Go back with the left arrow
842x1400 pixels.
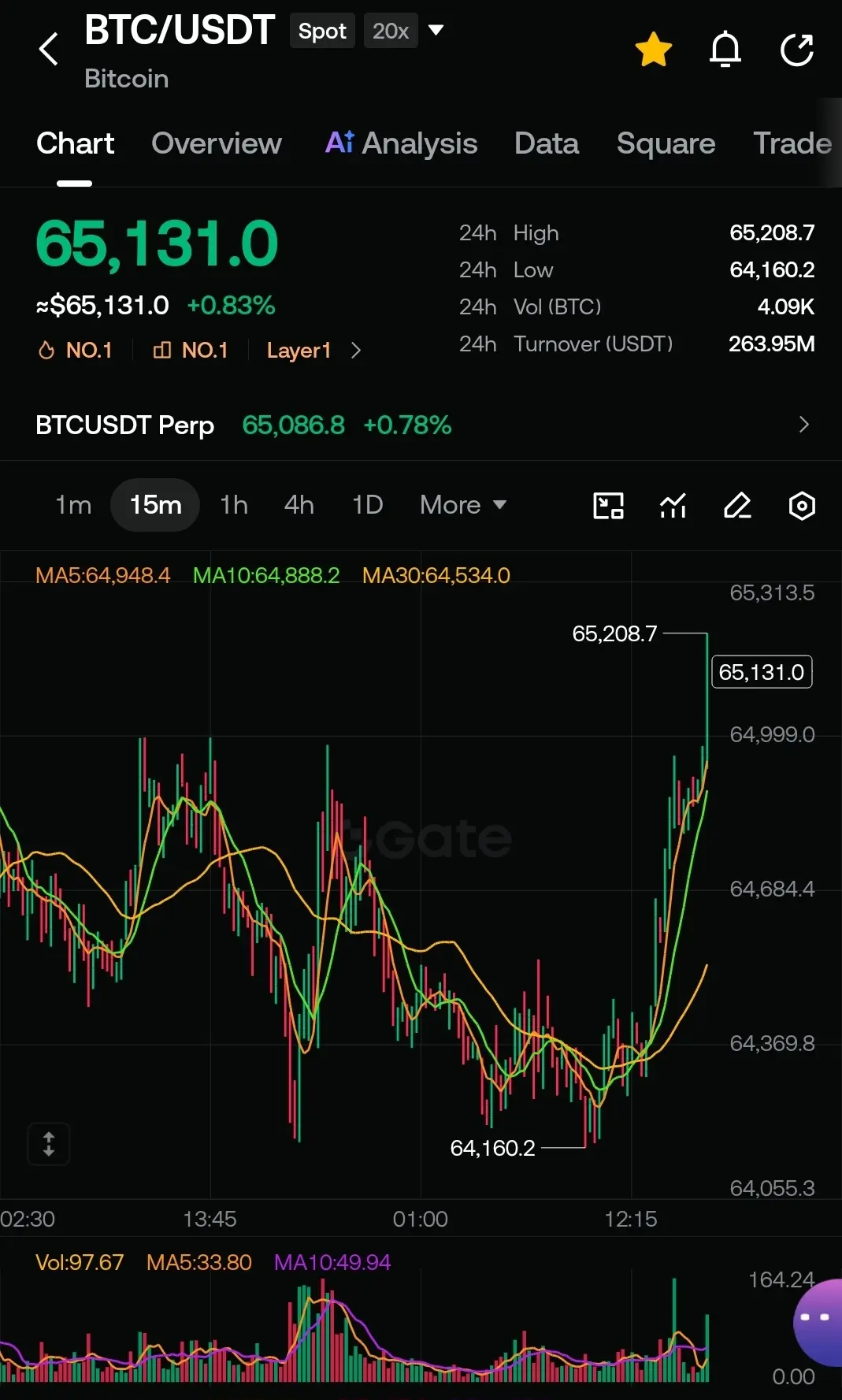(x=49, y=49)
